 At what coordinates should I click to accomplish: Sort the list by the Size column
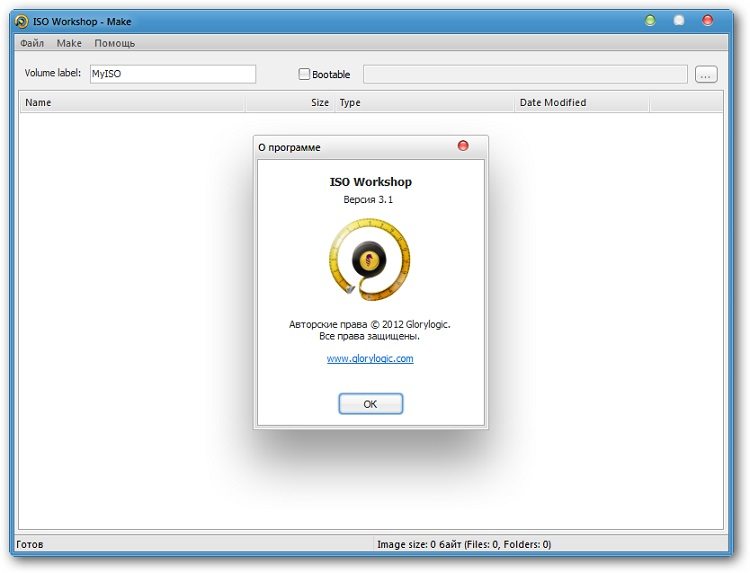click(x=290, y=102)
